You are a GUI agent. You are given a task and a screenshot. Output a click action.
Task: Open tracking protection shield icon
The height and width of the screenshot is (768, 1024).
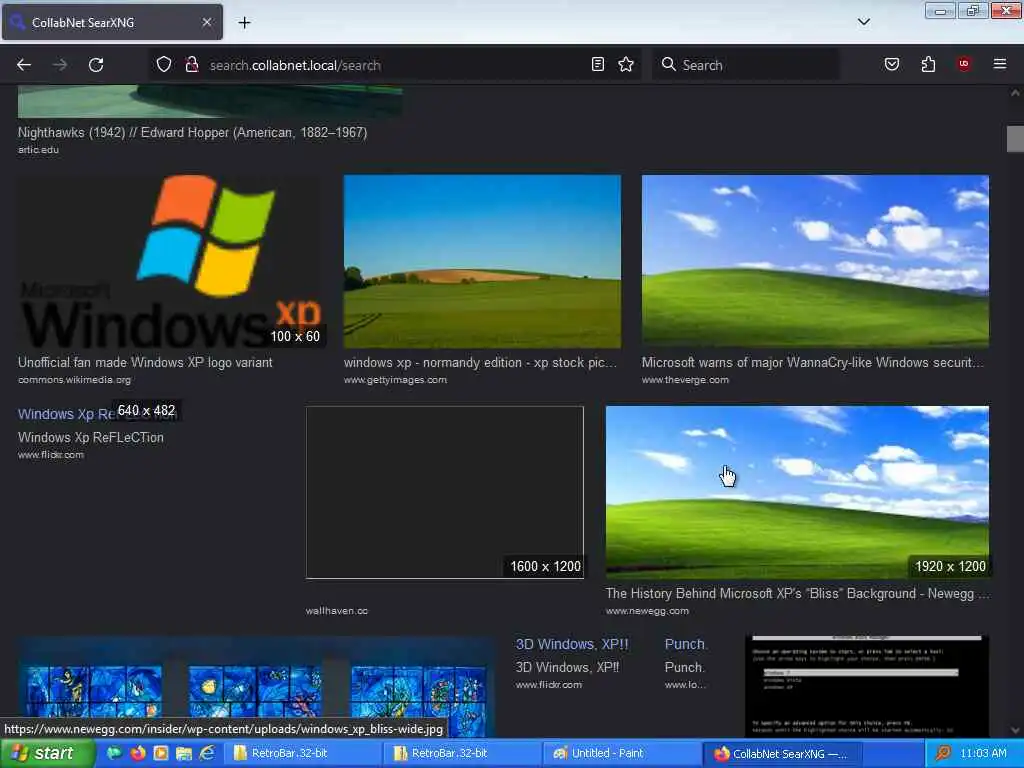(x=164, y=65)
